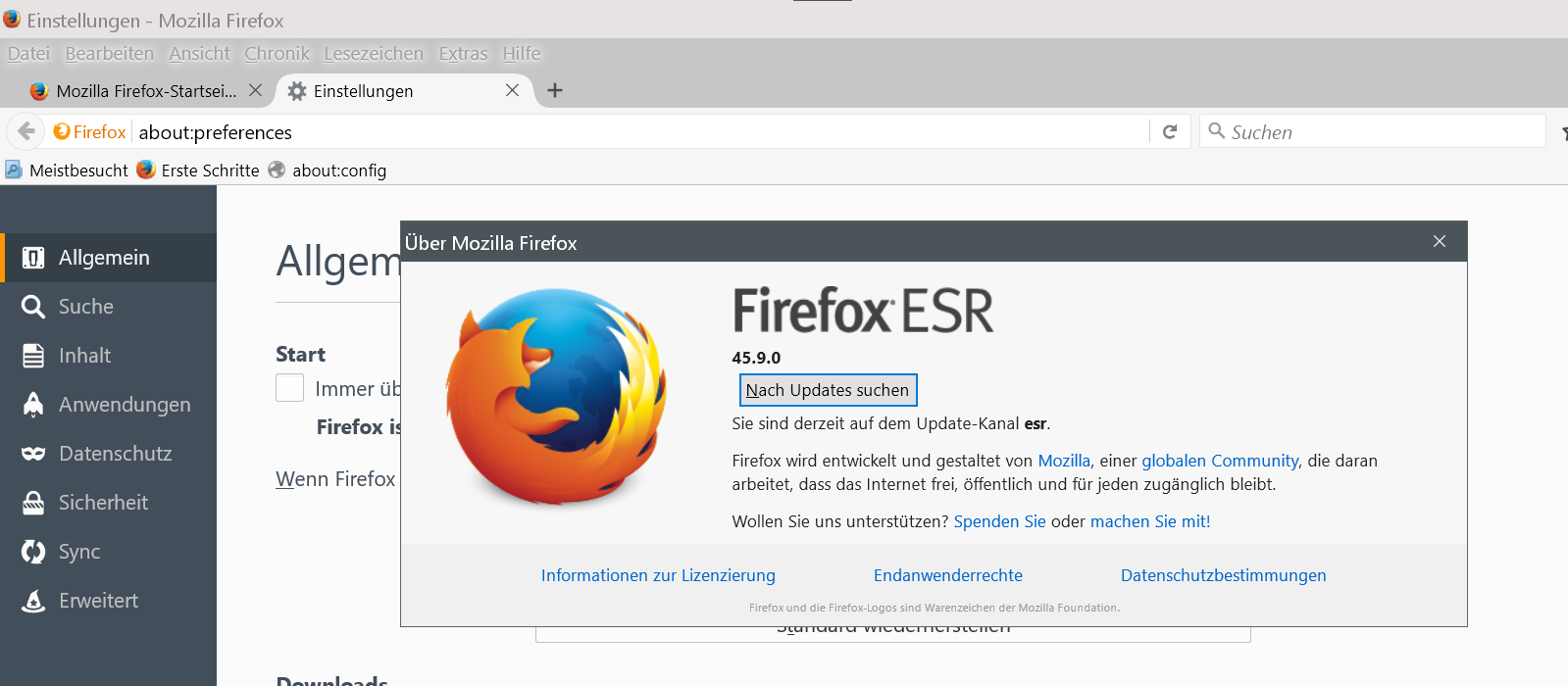This screenshot has height=686, width=1568.
Task: Close the Über Mozilla Firefox dialog
Action: click(1440, 241)
